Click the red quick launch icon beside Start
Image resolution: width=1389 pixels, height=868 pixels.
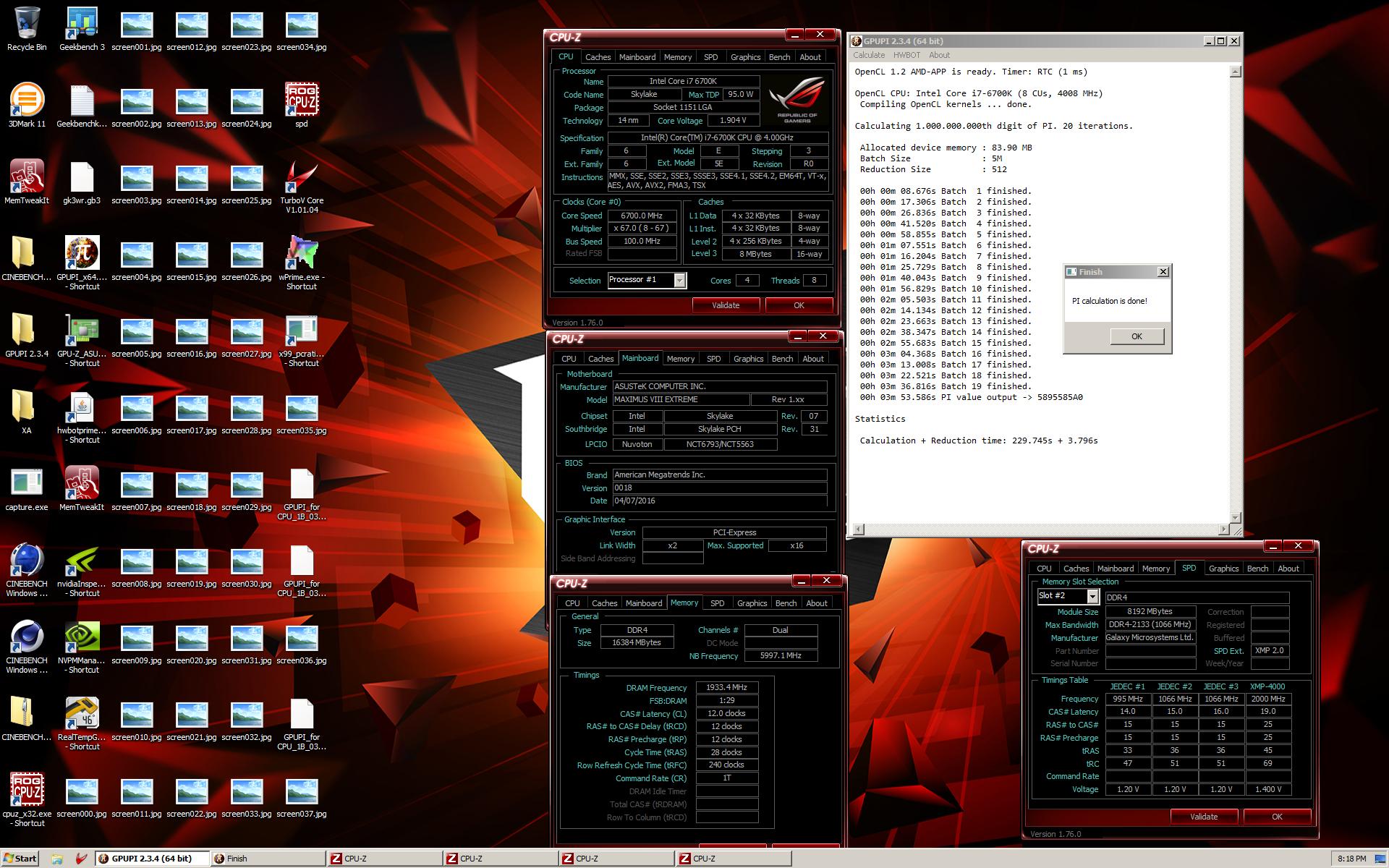81,859
